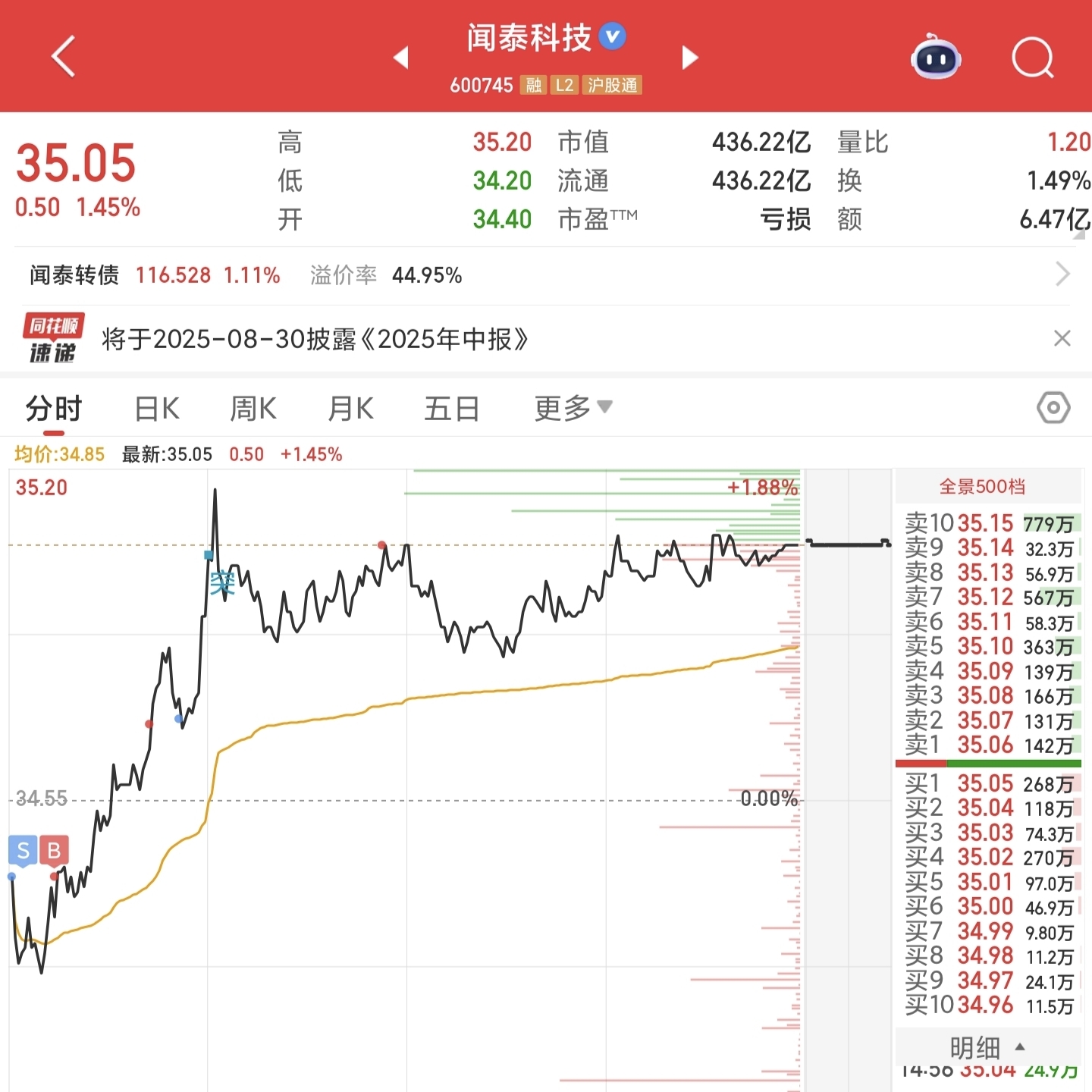The width and height of the screenshot is (1092, 1092).
Task: Switch to the 日K tab
Action: pos(157,409)
